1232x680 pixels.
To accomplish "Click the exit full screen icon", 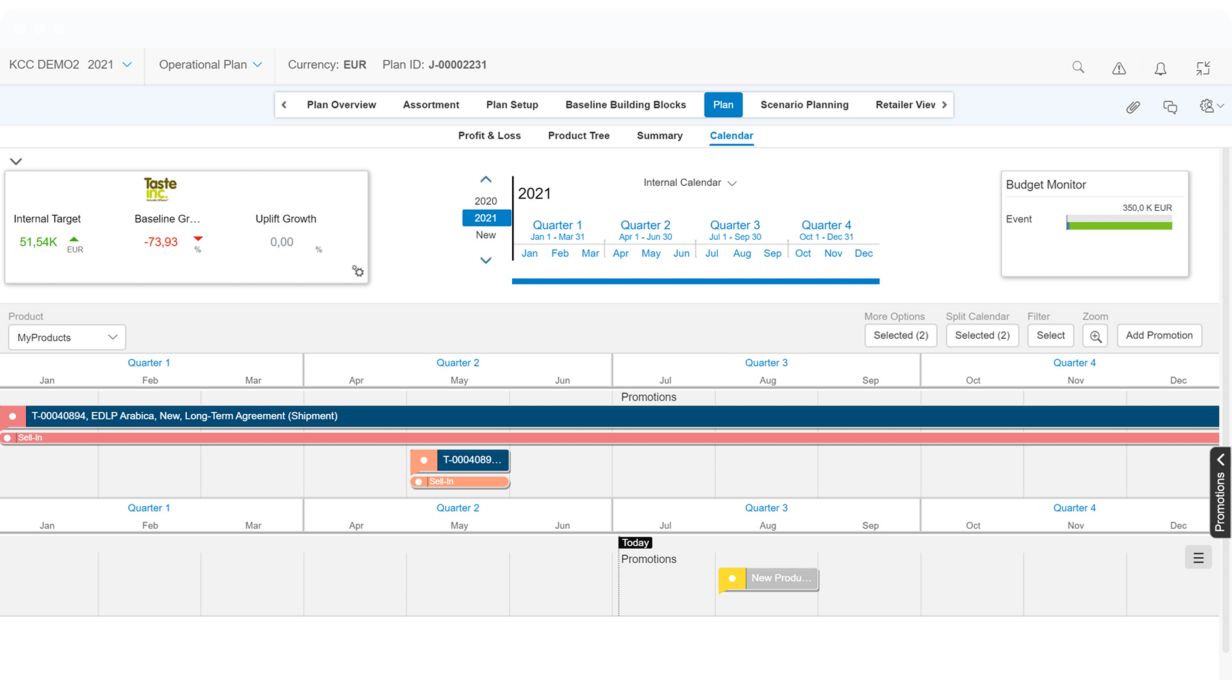I will (x=1203, y=68).
